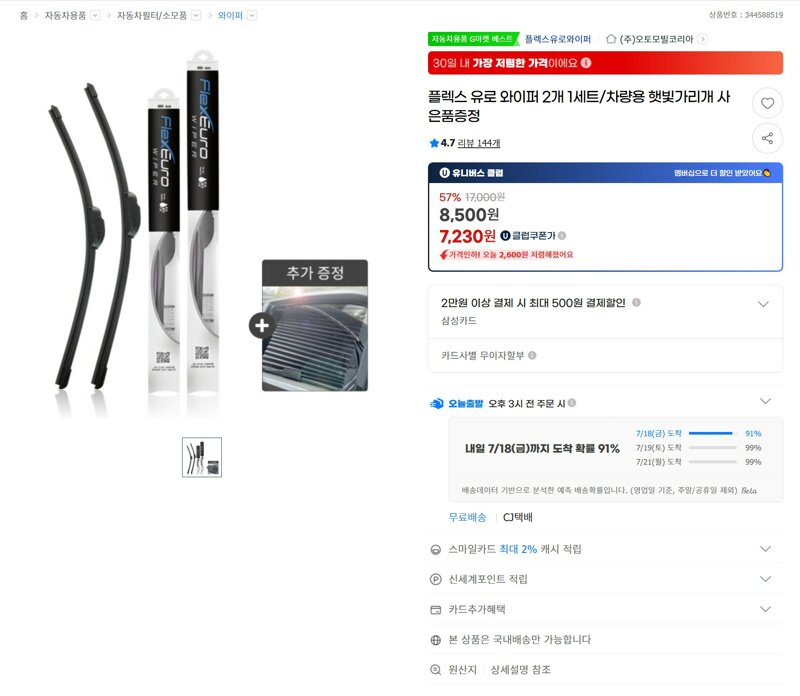Open the 와이퍼 breadcrumb category dropdown
Viewport: 800px width, 696px height.
point(252,15)
